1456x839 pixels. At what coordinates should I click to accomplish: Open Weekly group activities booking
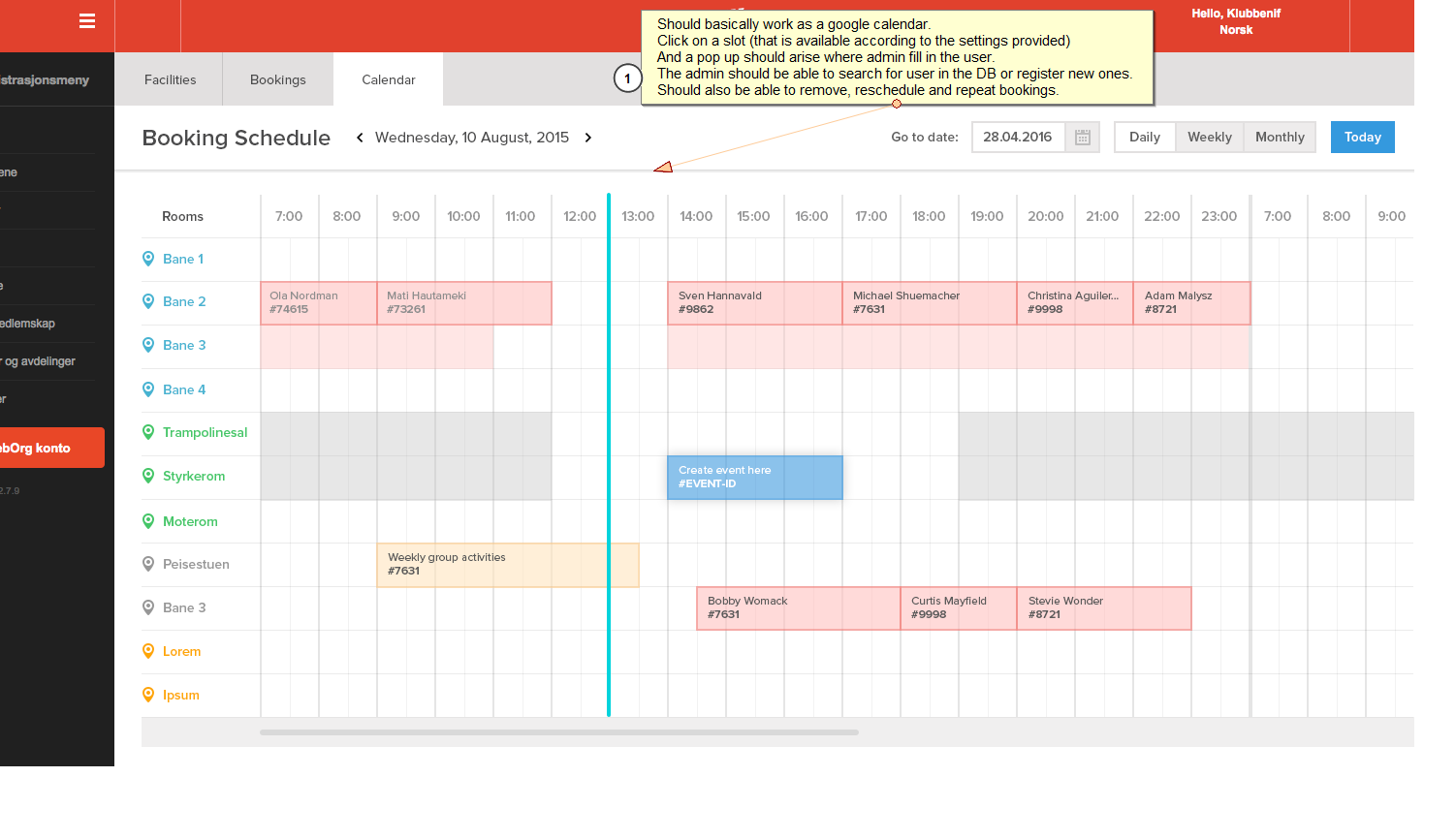coord(508,565)
